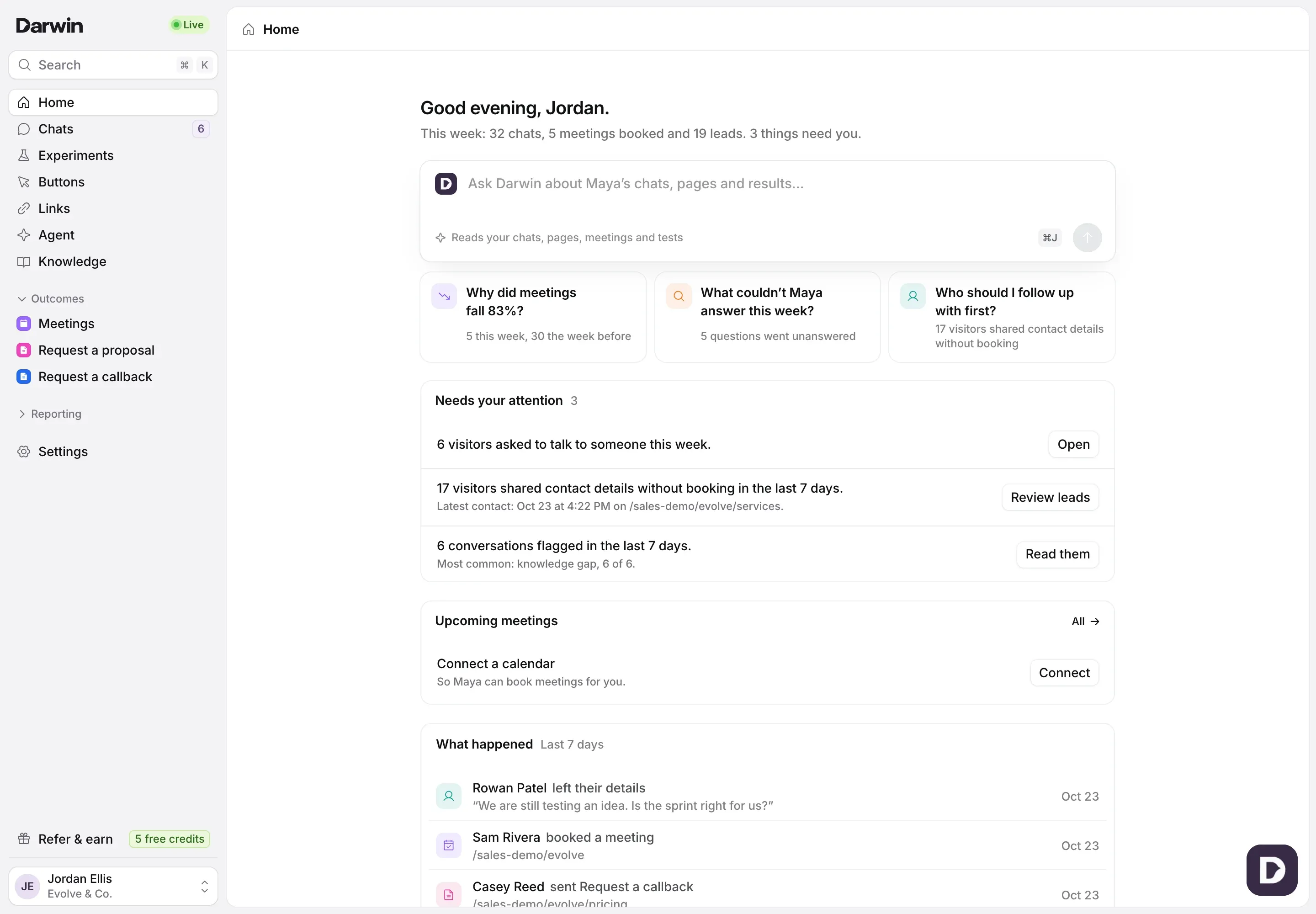Open the Sam Rivera booked a meeting entry
This screenshot has height=914, width=1316.
coord(767,845)
